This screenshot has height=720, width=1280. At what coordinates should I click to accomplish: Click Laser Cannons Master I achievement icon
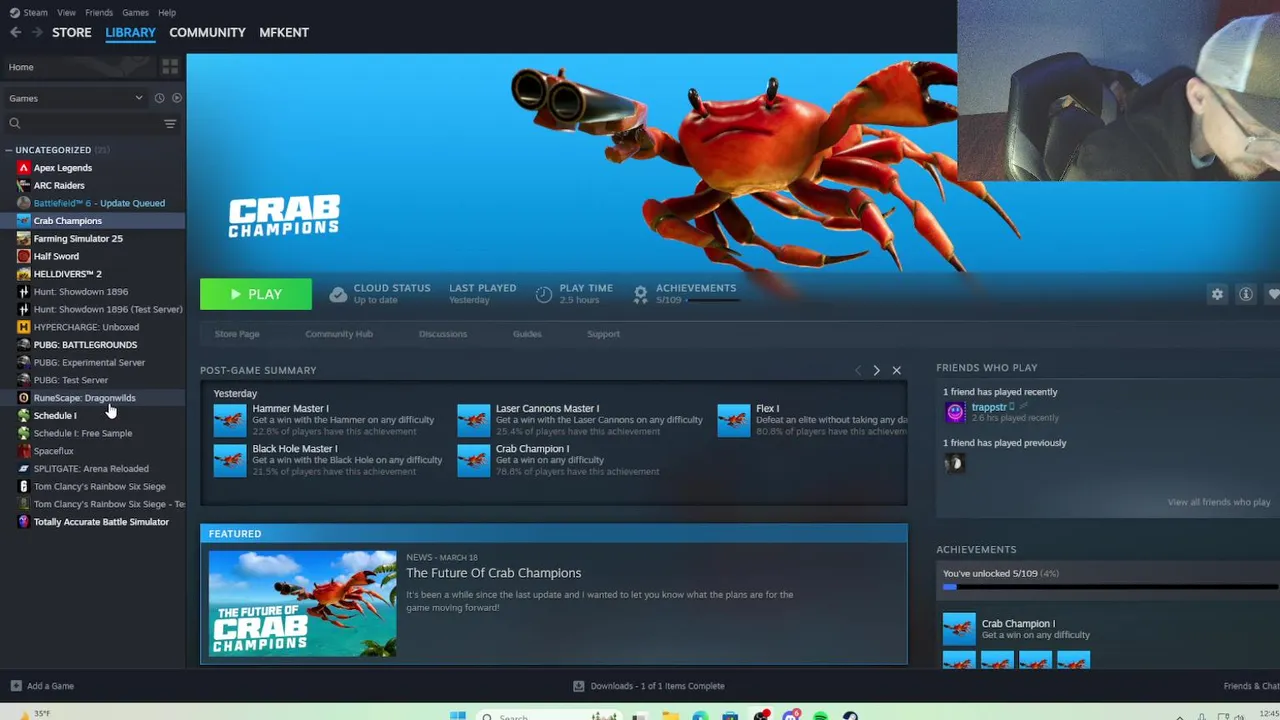coord(474,420)
